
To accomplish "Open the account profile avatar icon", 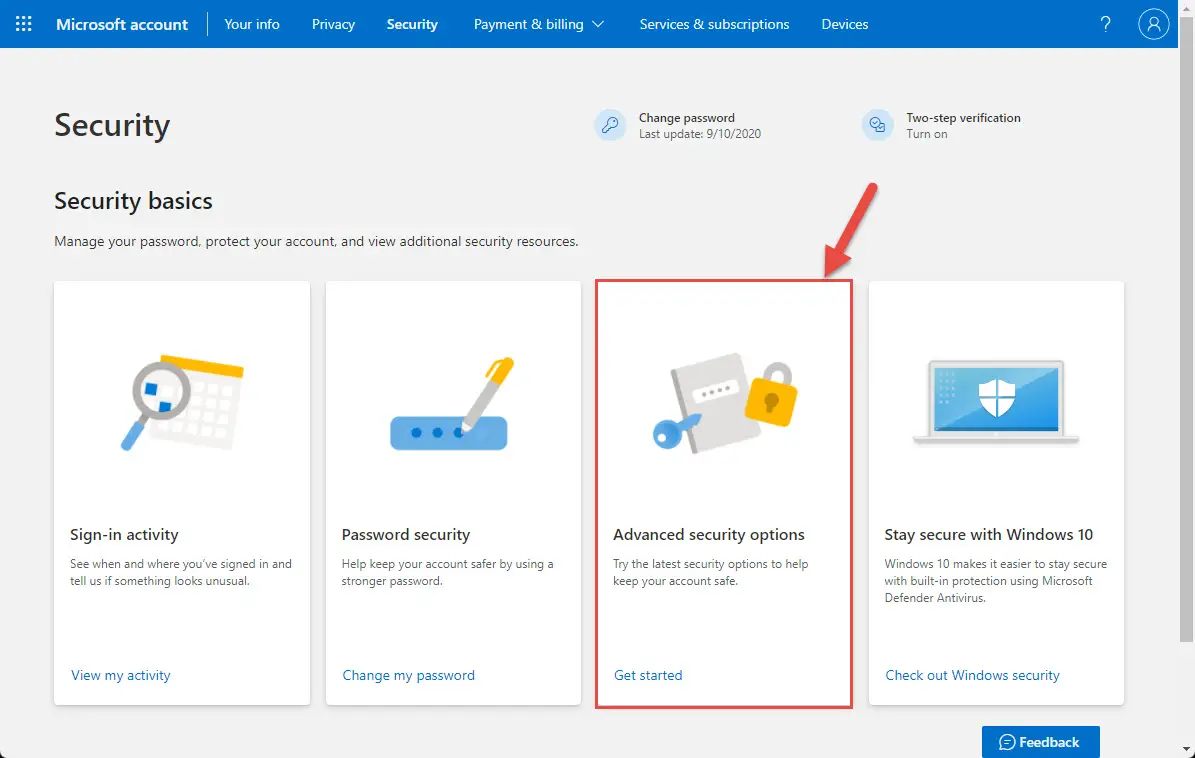I will [1153, 24].
